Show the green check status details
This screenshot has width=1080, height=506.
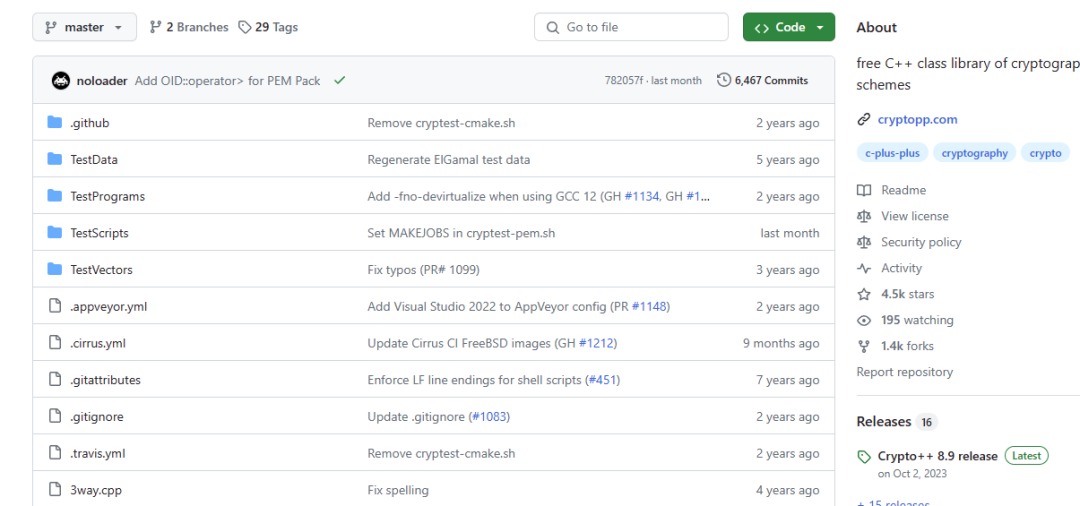pyautogui.click(x=339, y=81)
